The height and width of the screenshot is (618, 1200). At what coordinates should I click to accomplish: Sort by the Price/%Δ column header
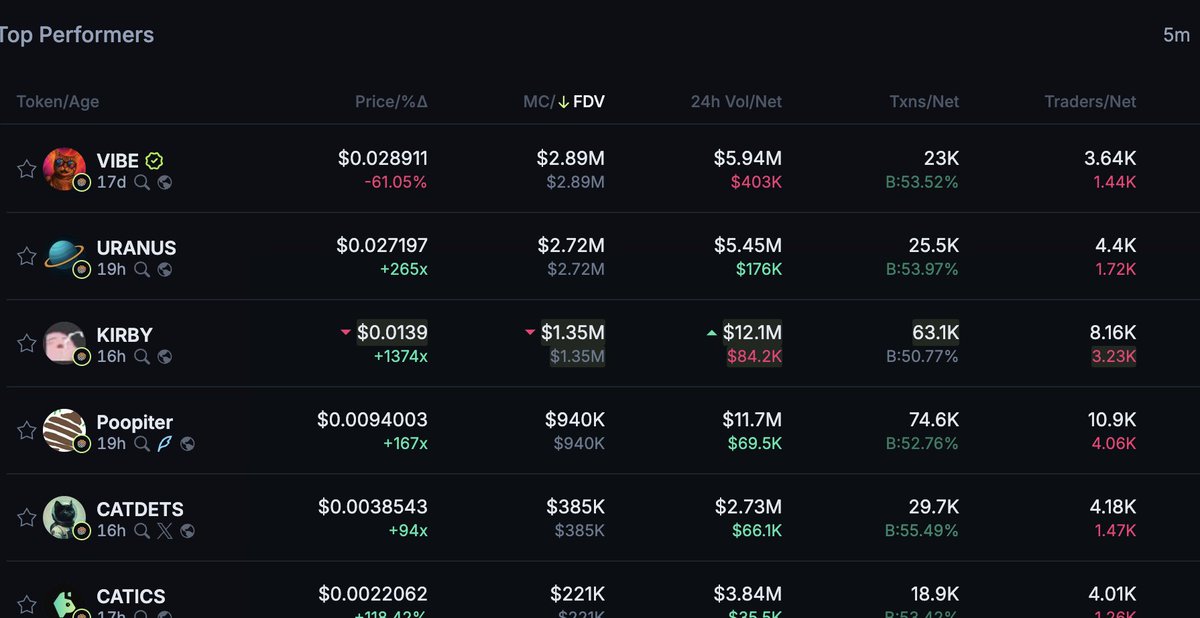click(x=391, y=101)
